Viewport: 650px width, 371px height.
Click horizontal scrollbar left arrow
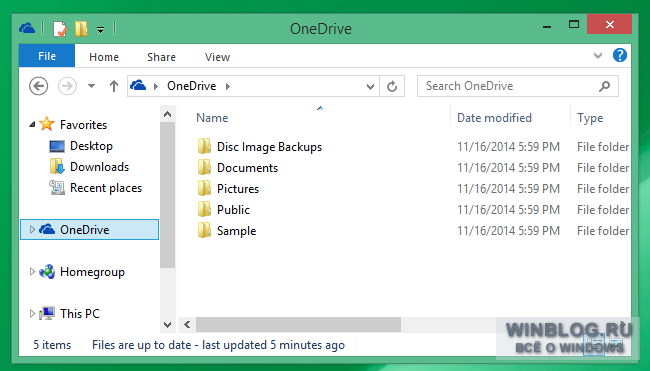[187, 325]
